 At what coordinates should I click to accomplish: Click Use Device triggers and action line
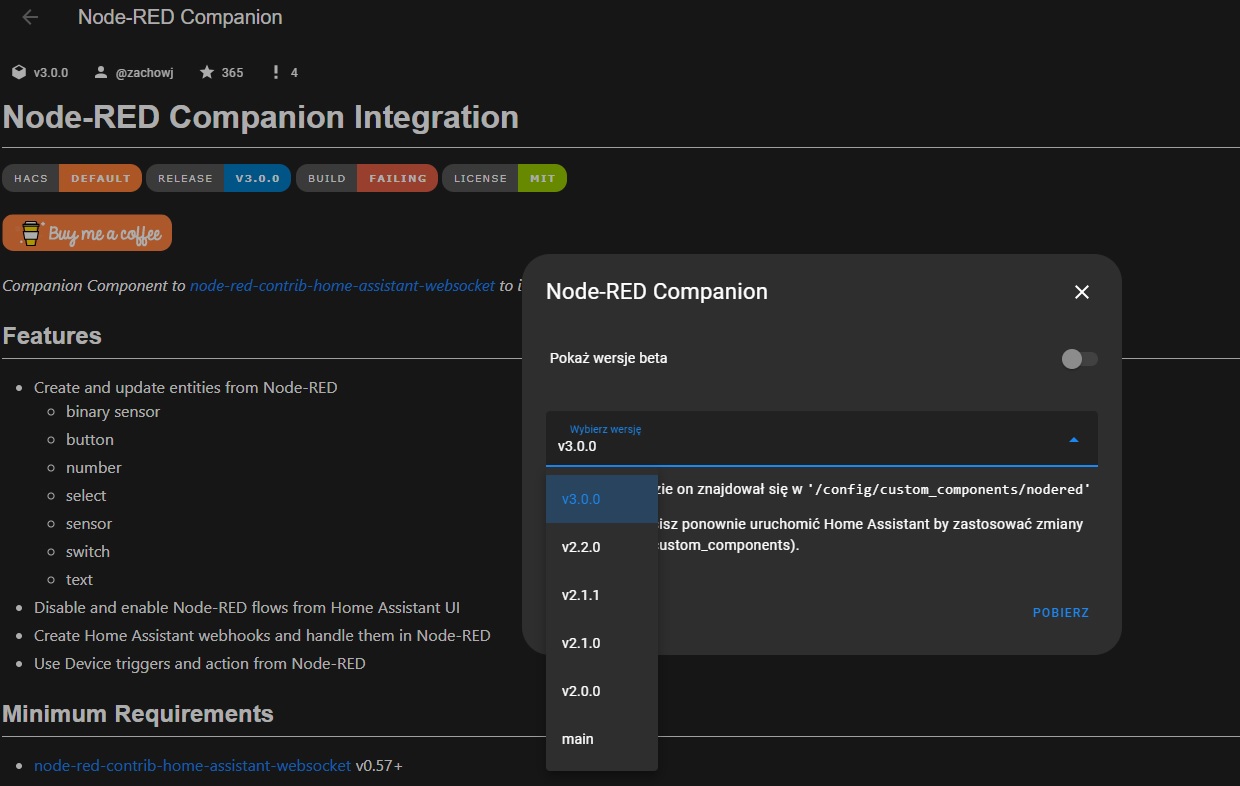click(x=200, y=663)
